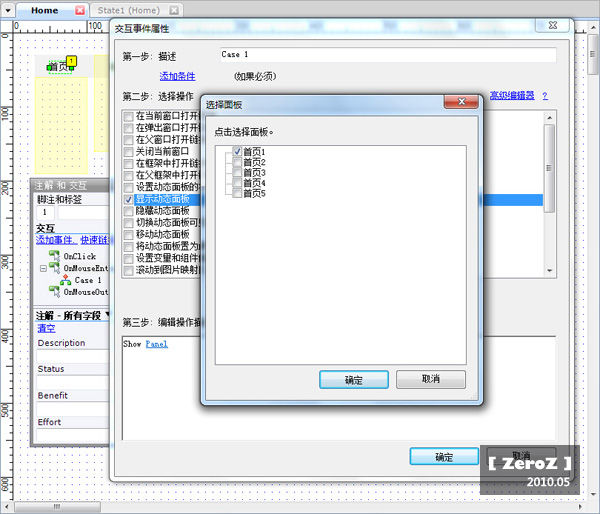Check the 首页4 panel checkbox
The height and width of the screenshot is (514, 600).
(237, 183)
